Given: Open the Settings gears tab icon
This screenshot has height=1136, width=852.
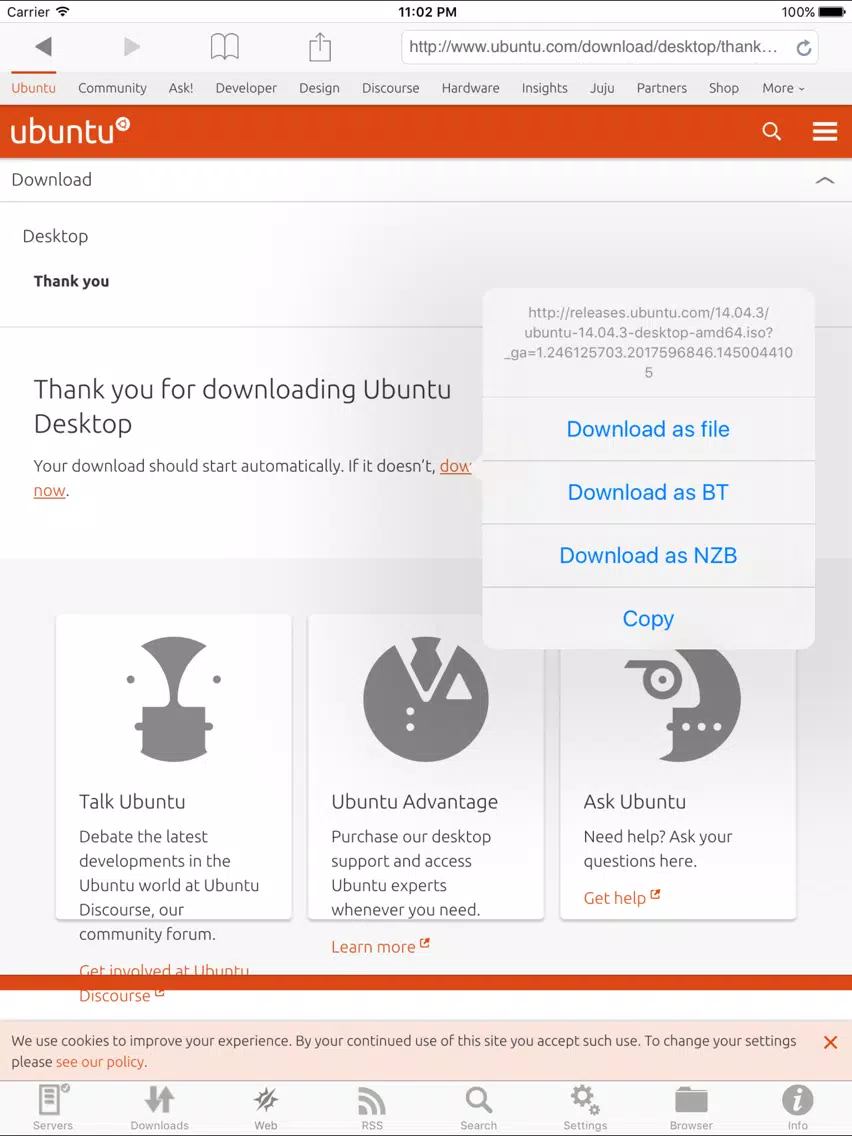Looking at the screenshot, I should pyautogui.click(x=585, y=1106).
